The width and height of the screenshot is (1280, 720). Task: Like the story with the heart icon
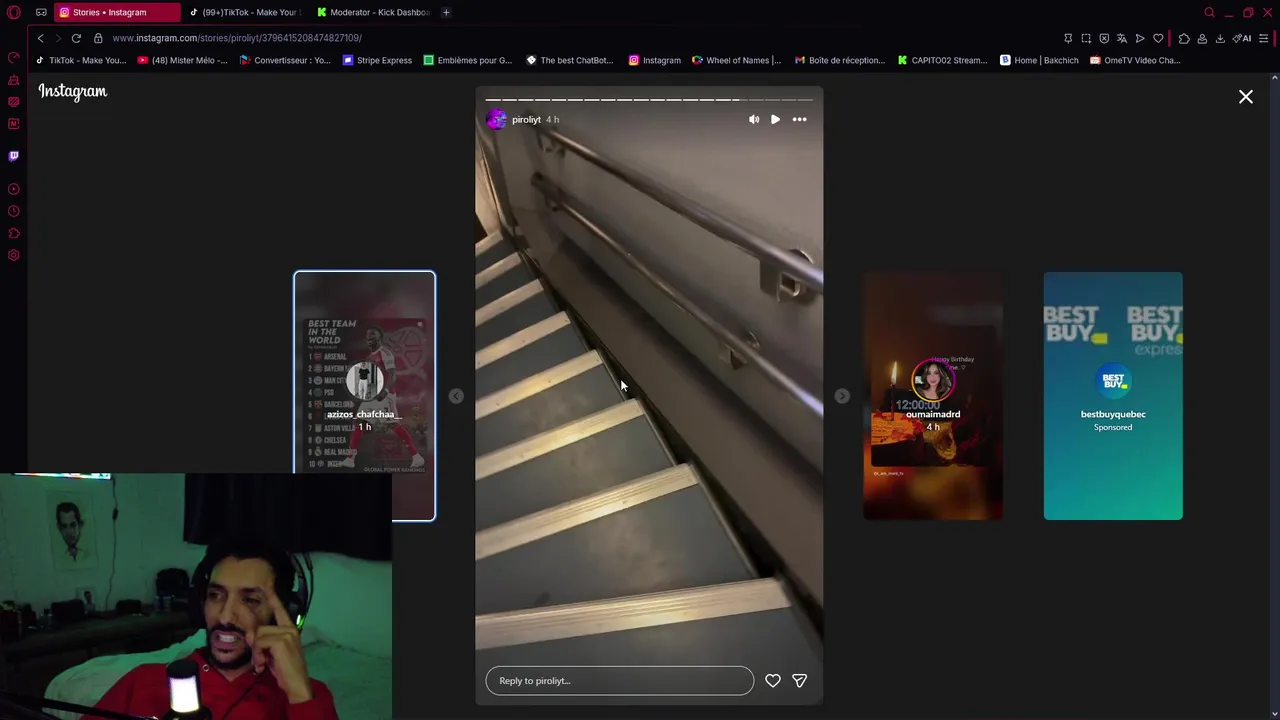[773, 681]
